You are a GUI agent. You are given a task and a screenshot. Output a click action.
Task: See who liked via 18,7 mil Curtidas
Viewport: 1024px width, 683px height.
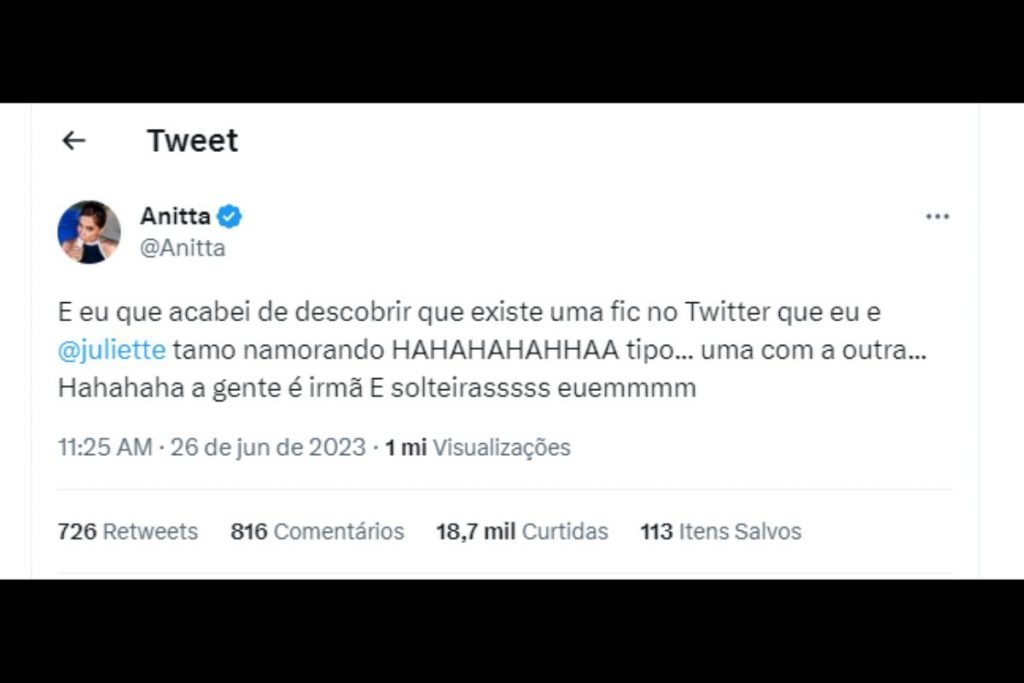(521, 532)
